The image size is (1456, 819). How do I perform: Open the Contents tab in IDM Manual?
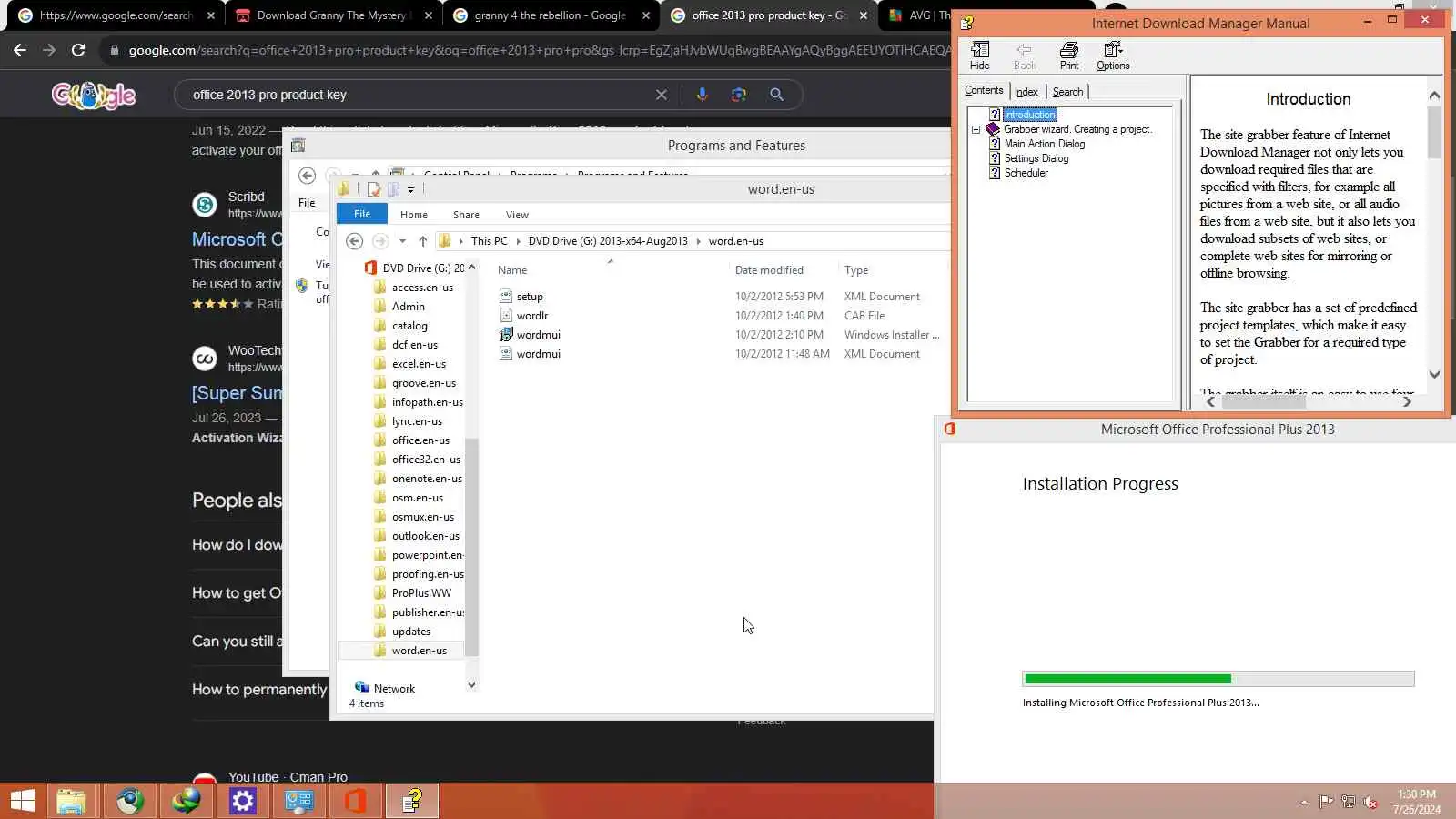(x=984, y=90)
